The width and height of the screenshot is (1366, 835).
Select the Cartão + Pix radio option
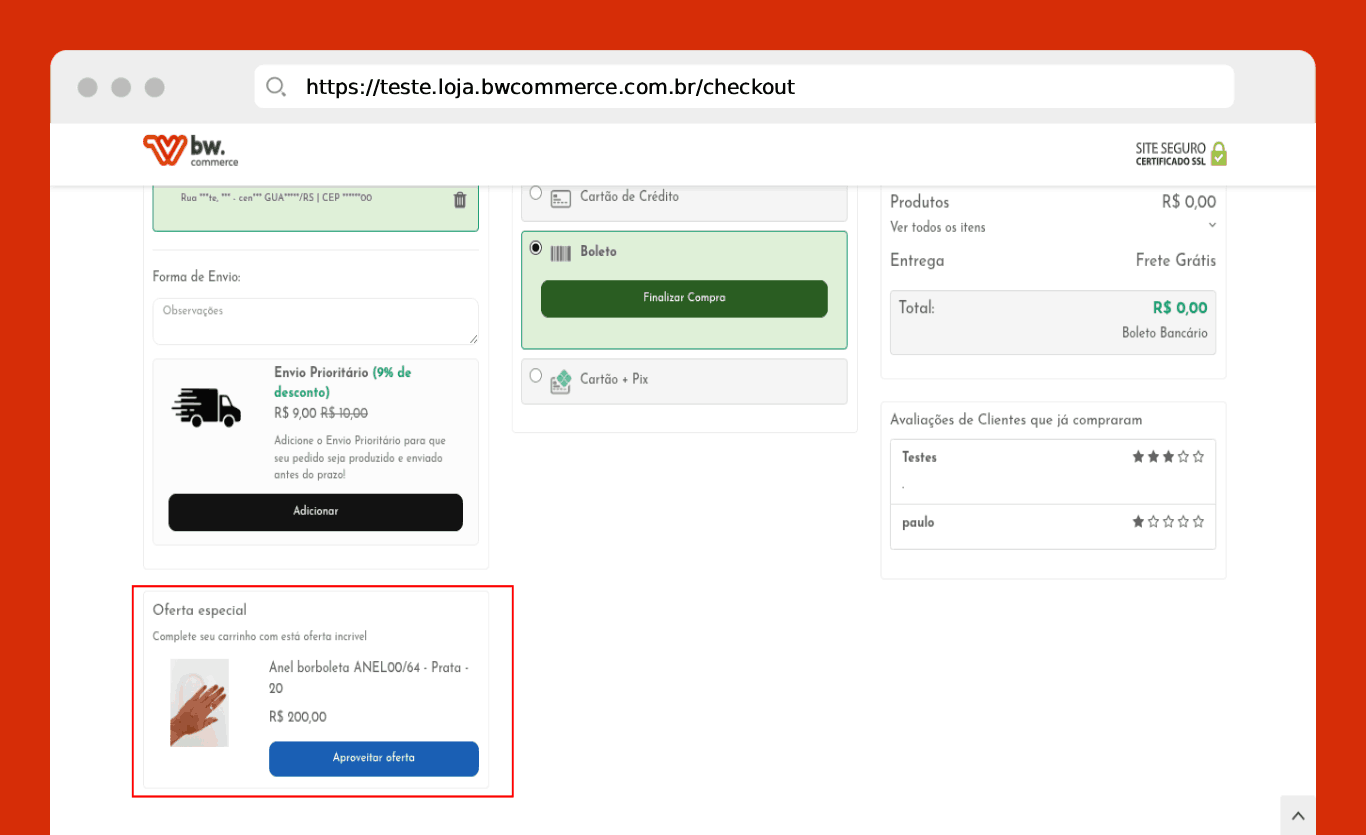pyautogui.click(x=536, y=376)
